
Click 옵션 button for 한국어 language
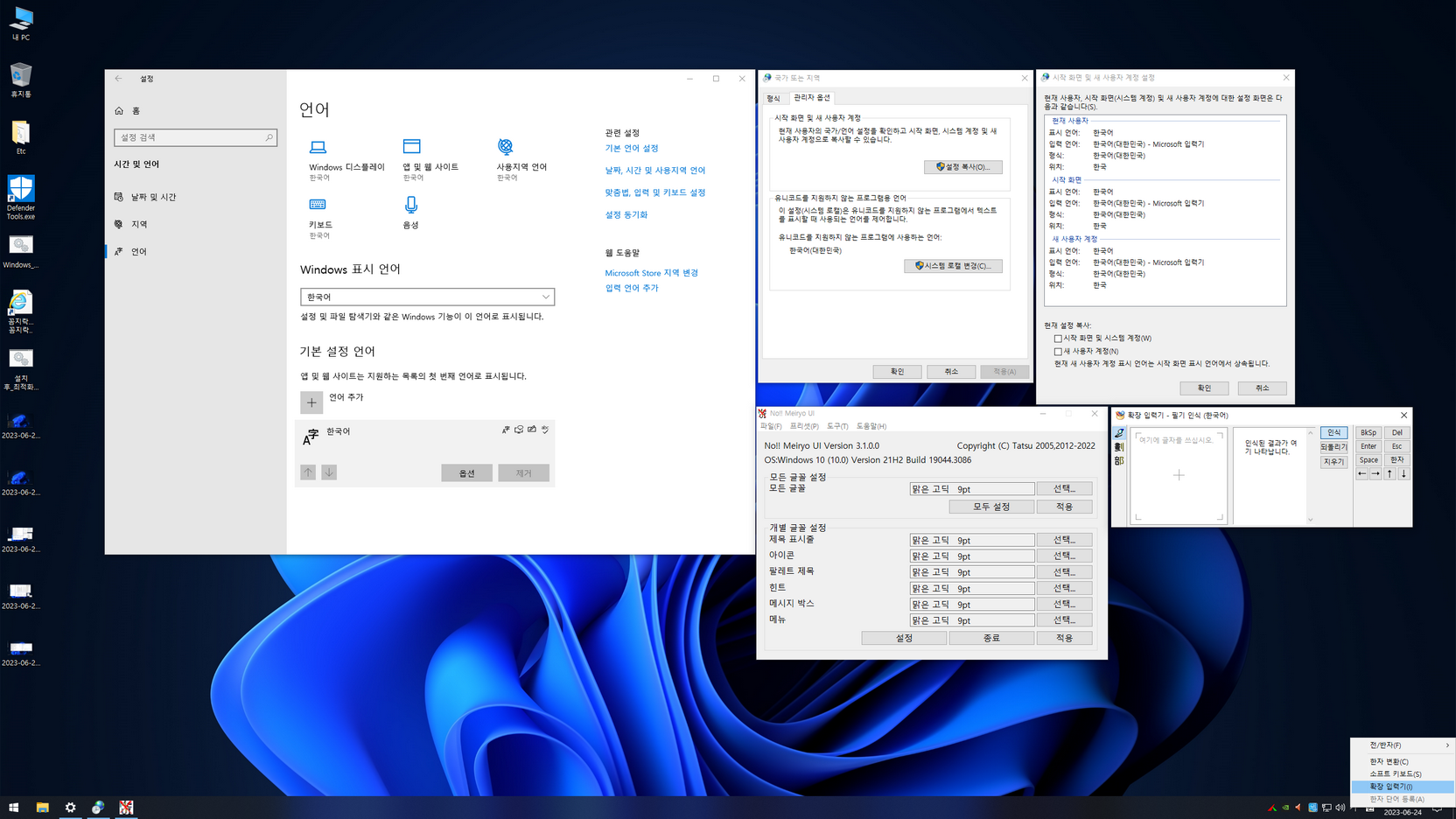[x=466, y=473]
